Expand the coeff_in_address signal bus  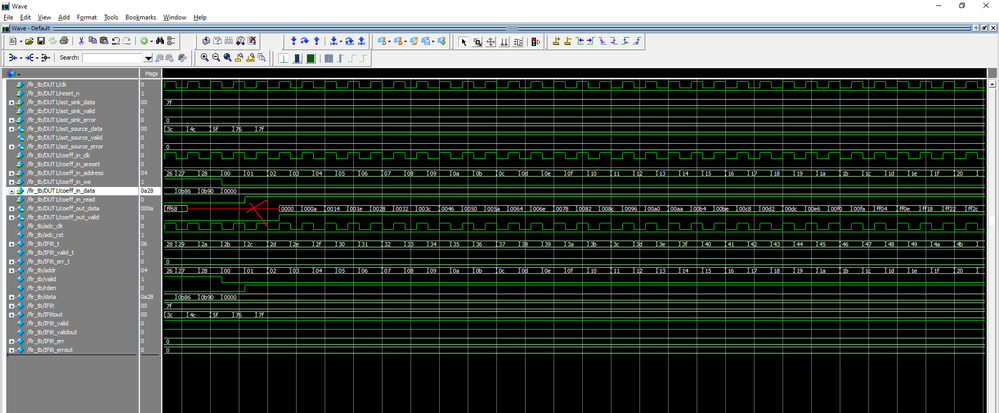(11, 173)
